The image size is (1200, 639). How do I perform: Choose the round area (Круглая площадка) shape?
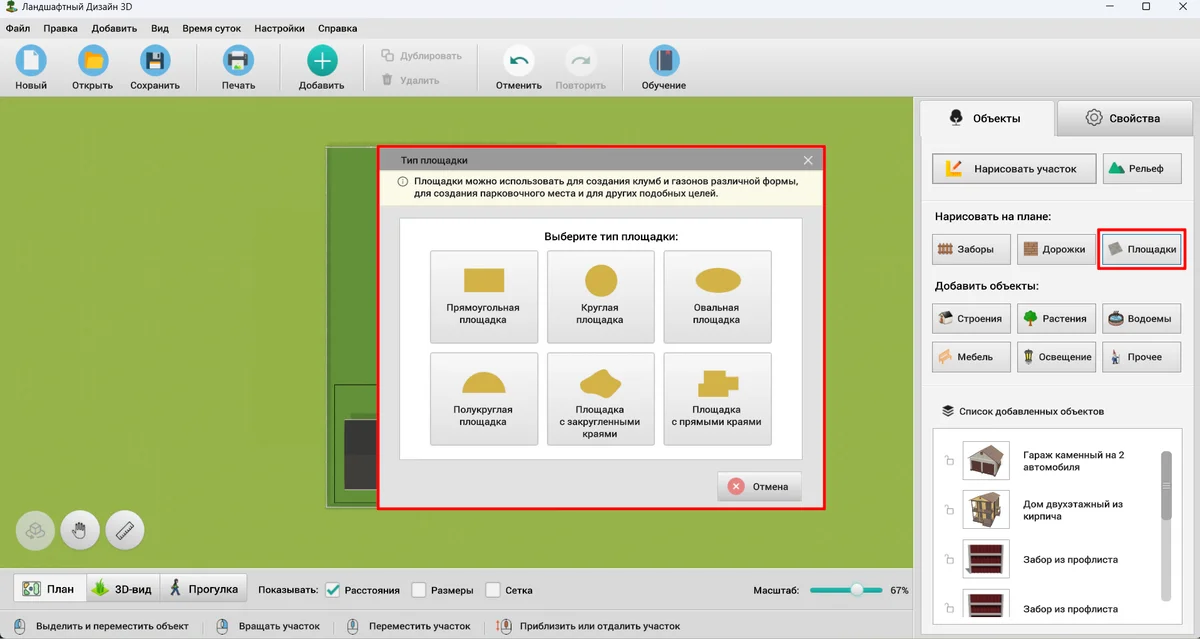coord(600,296)
